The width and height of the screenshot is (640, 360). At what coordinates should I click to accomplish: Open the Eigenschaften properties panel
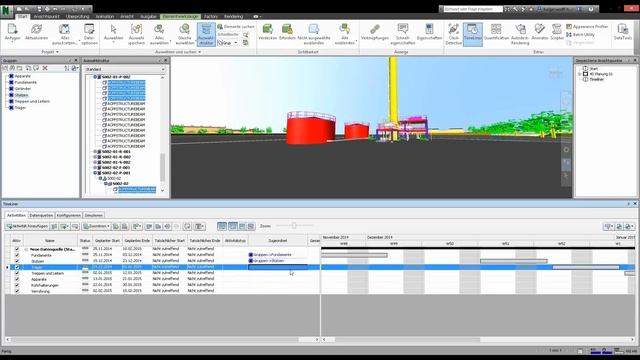[x=429, y=31]
